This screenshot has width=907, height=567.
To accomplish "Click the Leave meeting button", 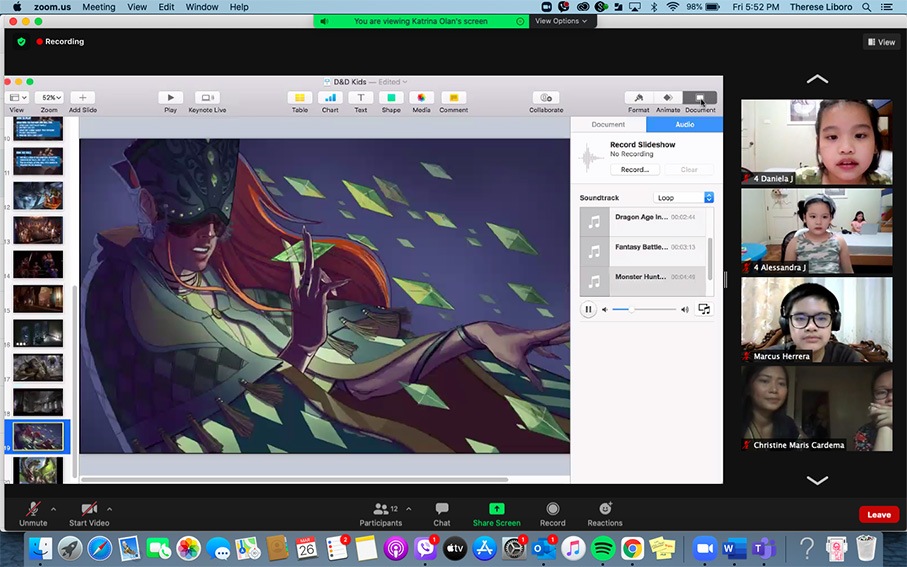I will click(879, 514).
